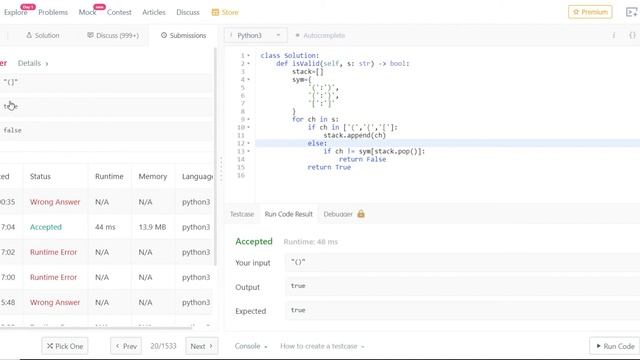Click the Pick One button
The height and width of the screenshot is (360, 640).
65,346
